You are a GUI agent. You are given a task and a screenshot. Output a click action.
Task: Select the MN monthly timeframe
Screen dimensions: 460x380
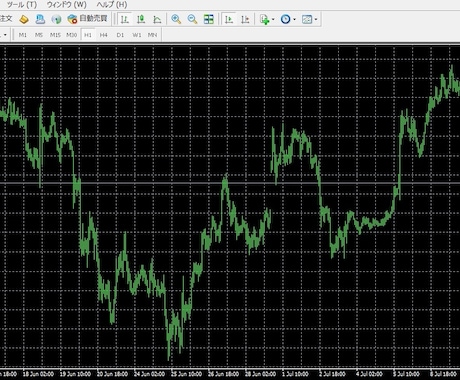point(152,35)
